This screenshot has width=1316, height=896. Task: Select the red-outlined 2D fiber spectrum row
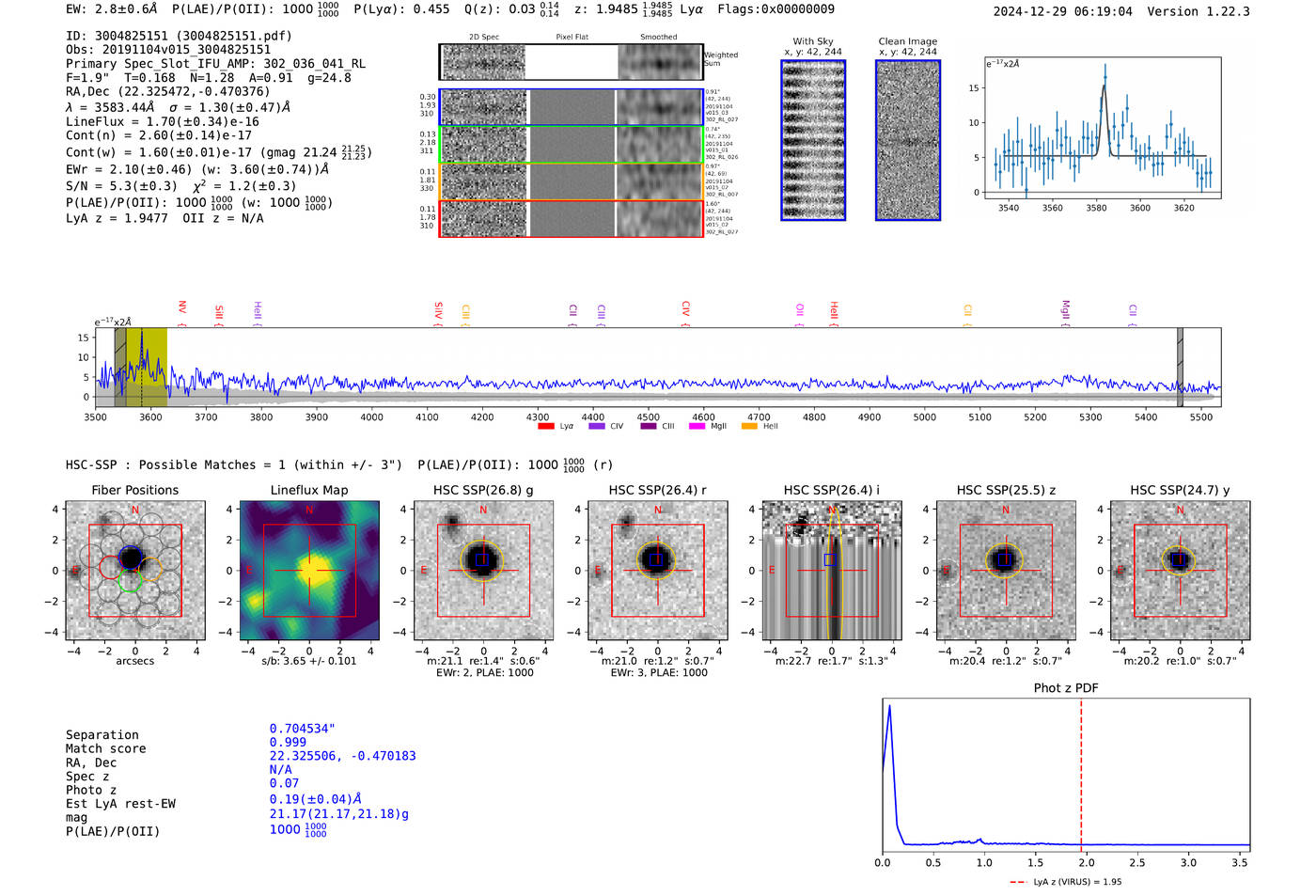(x=572, y=218)
